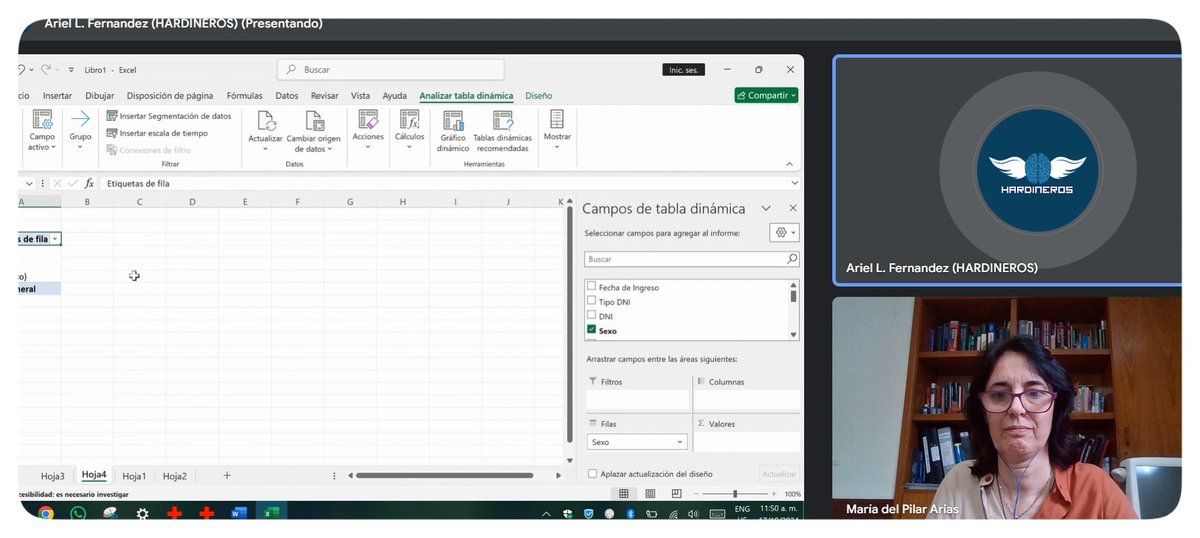Close the Campos de tabla dinámica pane
Screen dimensions: 1200x538
pos(793,209)
